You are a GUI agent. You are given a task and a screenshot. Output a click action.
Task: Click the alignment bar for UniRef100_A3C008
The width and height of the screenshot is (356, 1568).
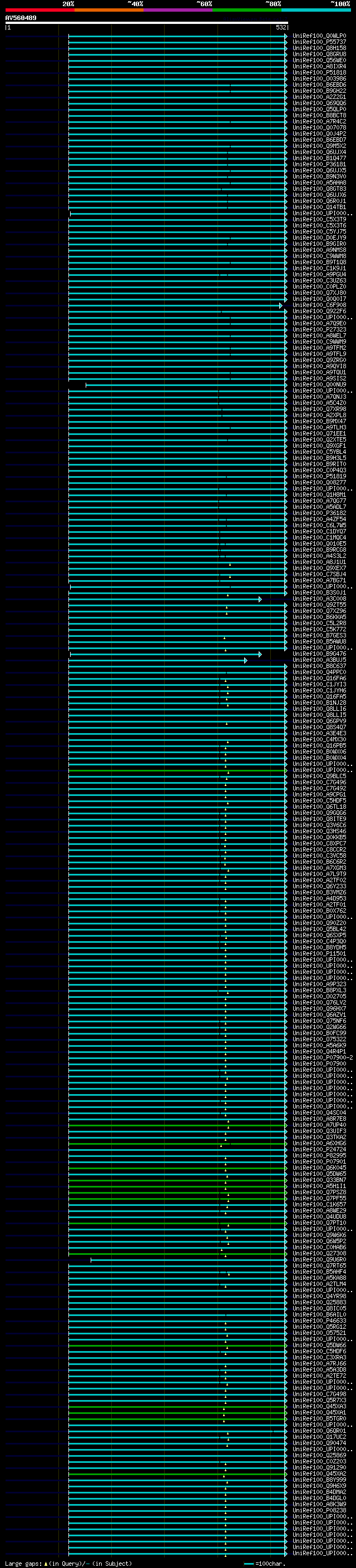(x=166, y=599)
